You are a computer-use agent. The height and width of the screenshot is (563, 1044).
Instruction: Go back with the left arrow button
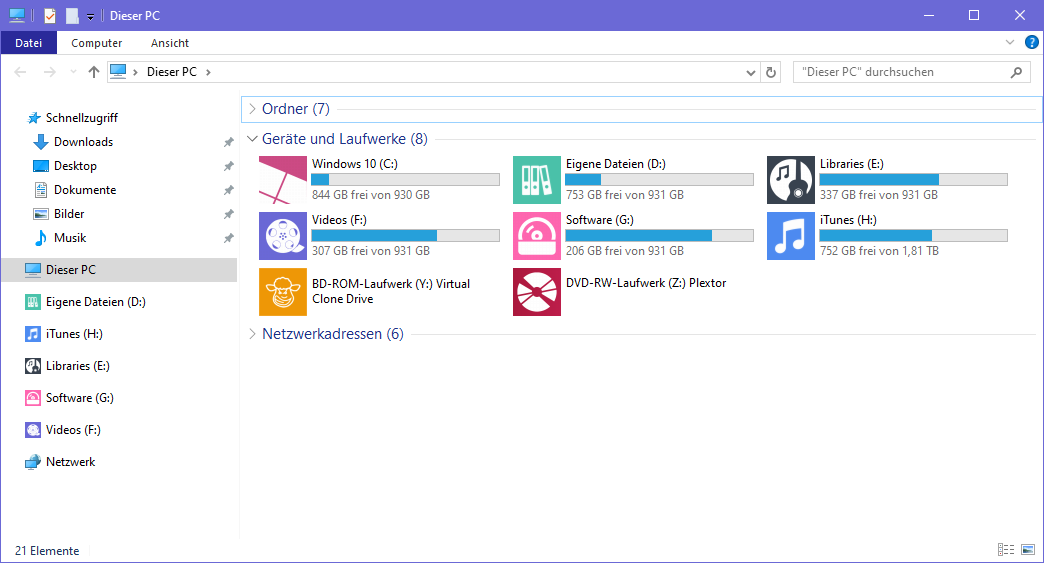pos(21,72)
